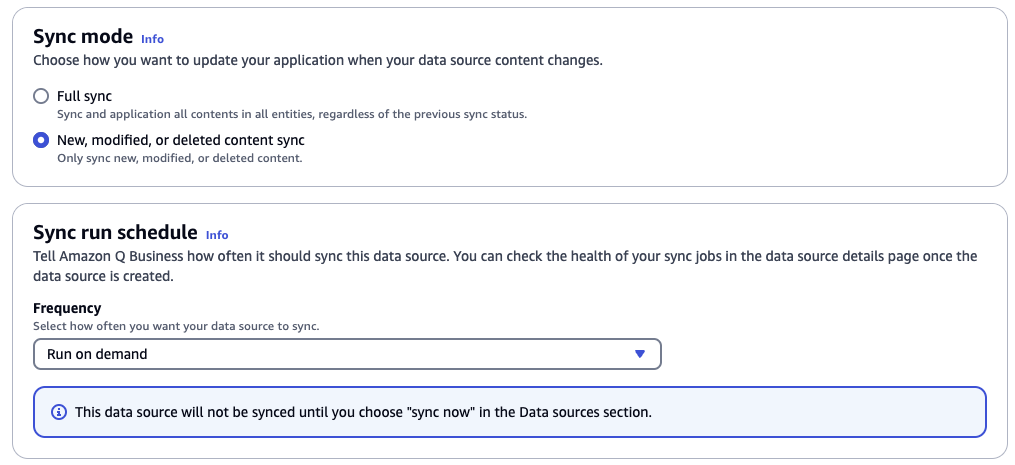Click the Full sync option label
This screenshot has height=465, width=1015.
(x=84, y=96)
